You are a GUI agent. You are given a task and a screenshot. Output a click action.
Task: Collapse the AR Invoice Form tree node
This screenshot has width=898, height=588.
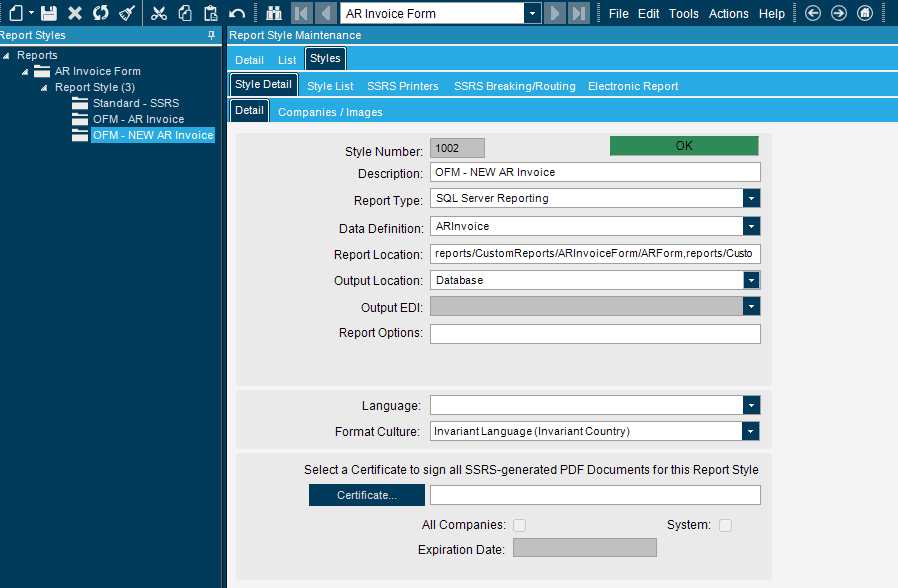pos(25,72)
